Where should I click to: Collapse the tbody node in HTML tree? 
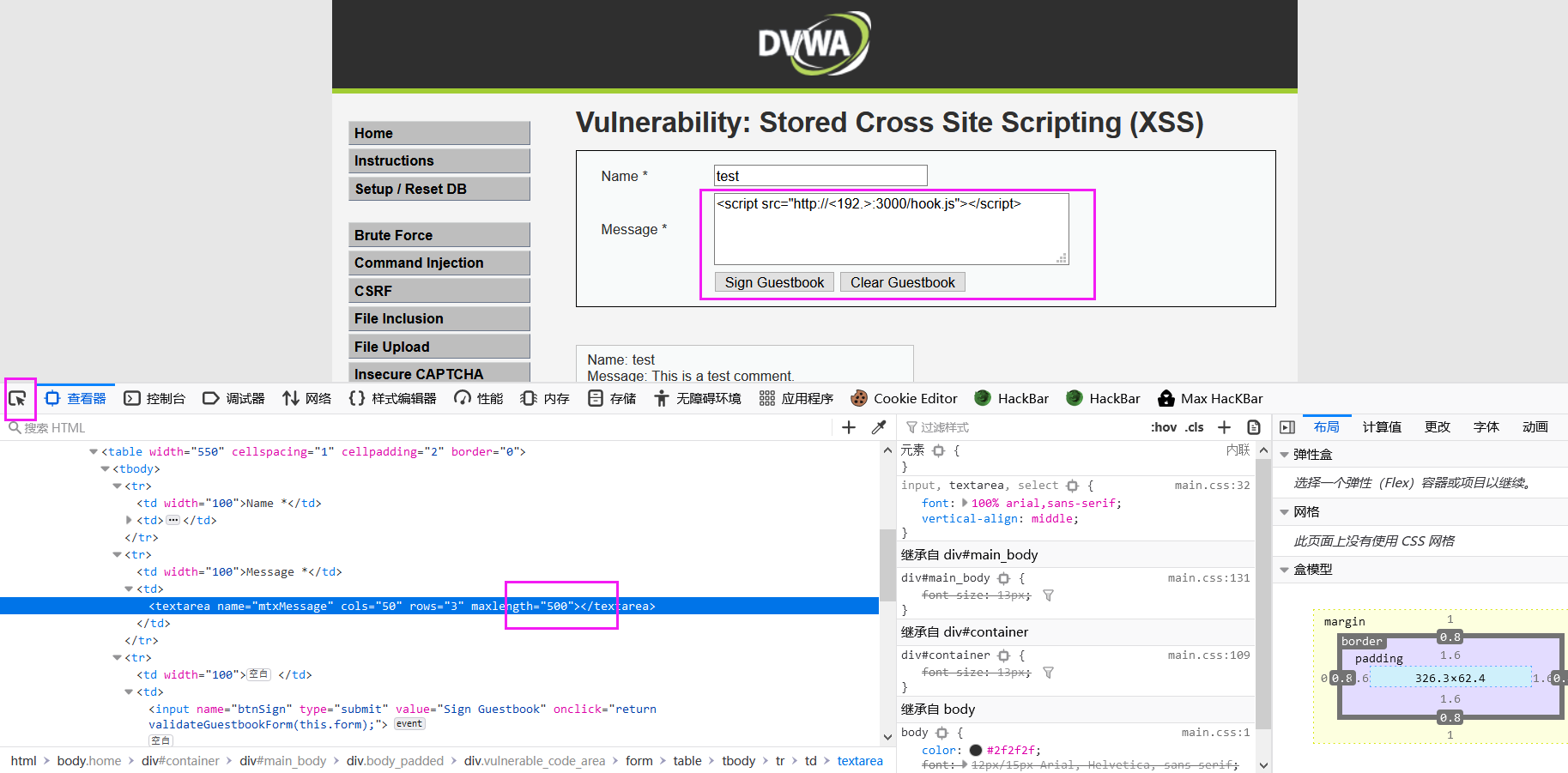pyautogui.click(x=106, y=468)
